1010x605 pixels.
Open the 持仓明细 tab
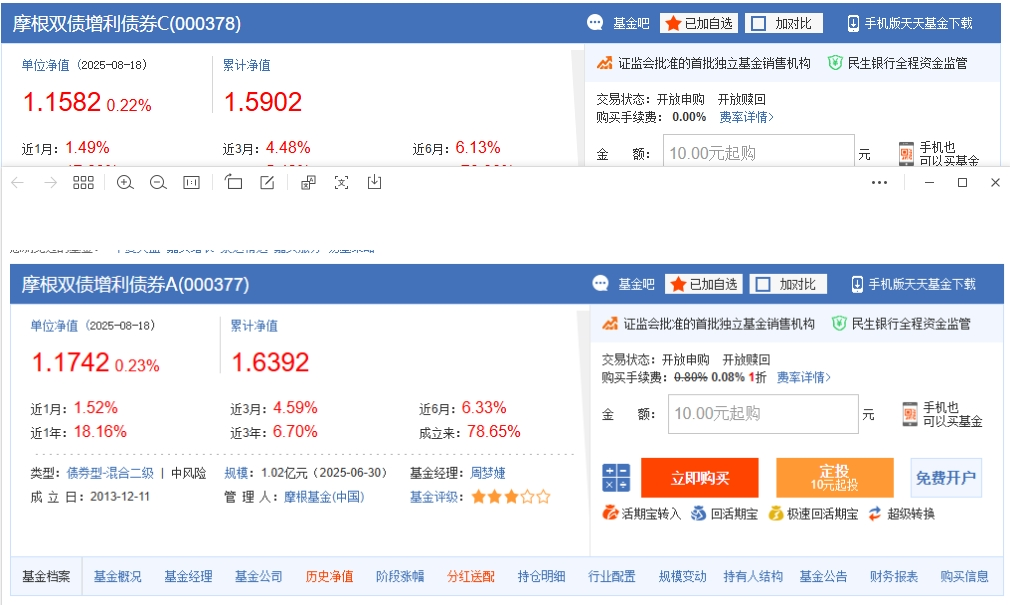point(541,576)
